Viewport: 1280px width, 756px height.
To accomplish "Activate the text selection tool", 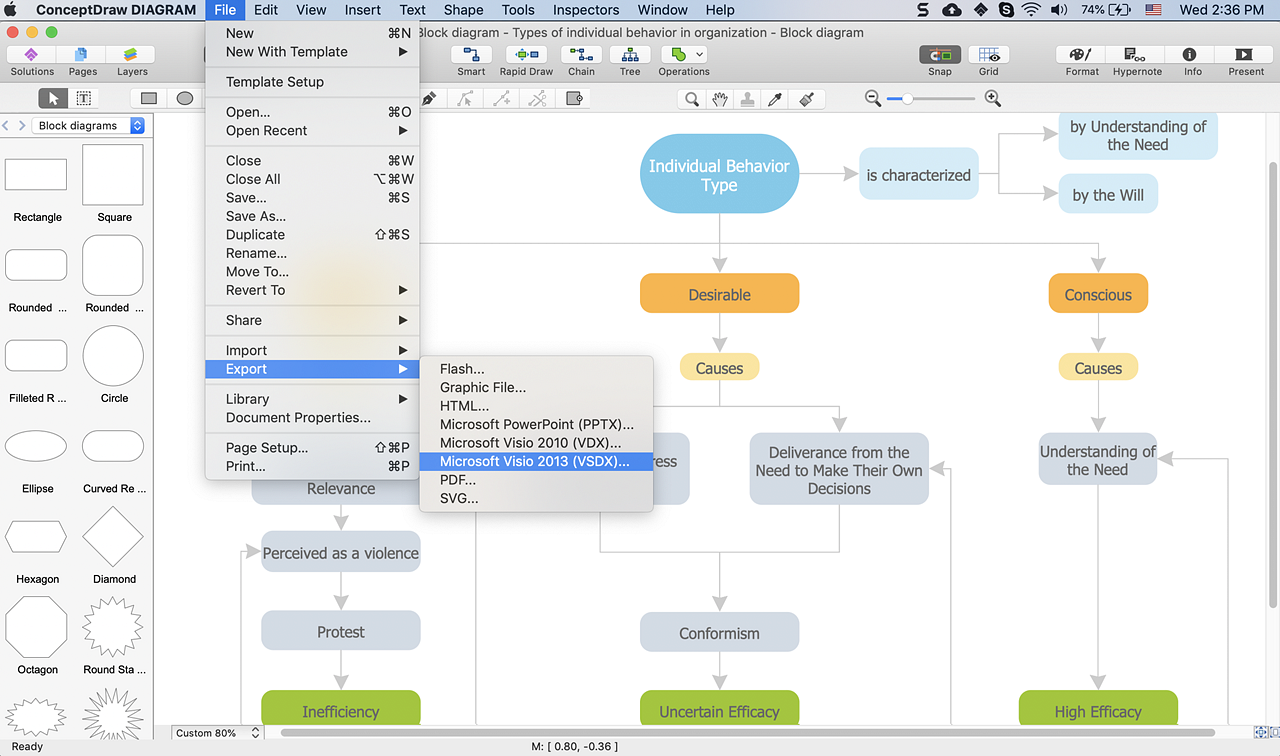I will pos(84,98).
